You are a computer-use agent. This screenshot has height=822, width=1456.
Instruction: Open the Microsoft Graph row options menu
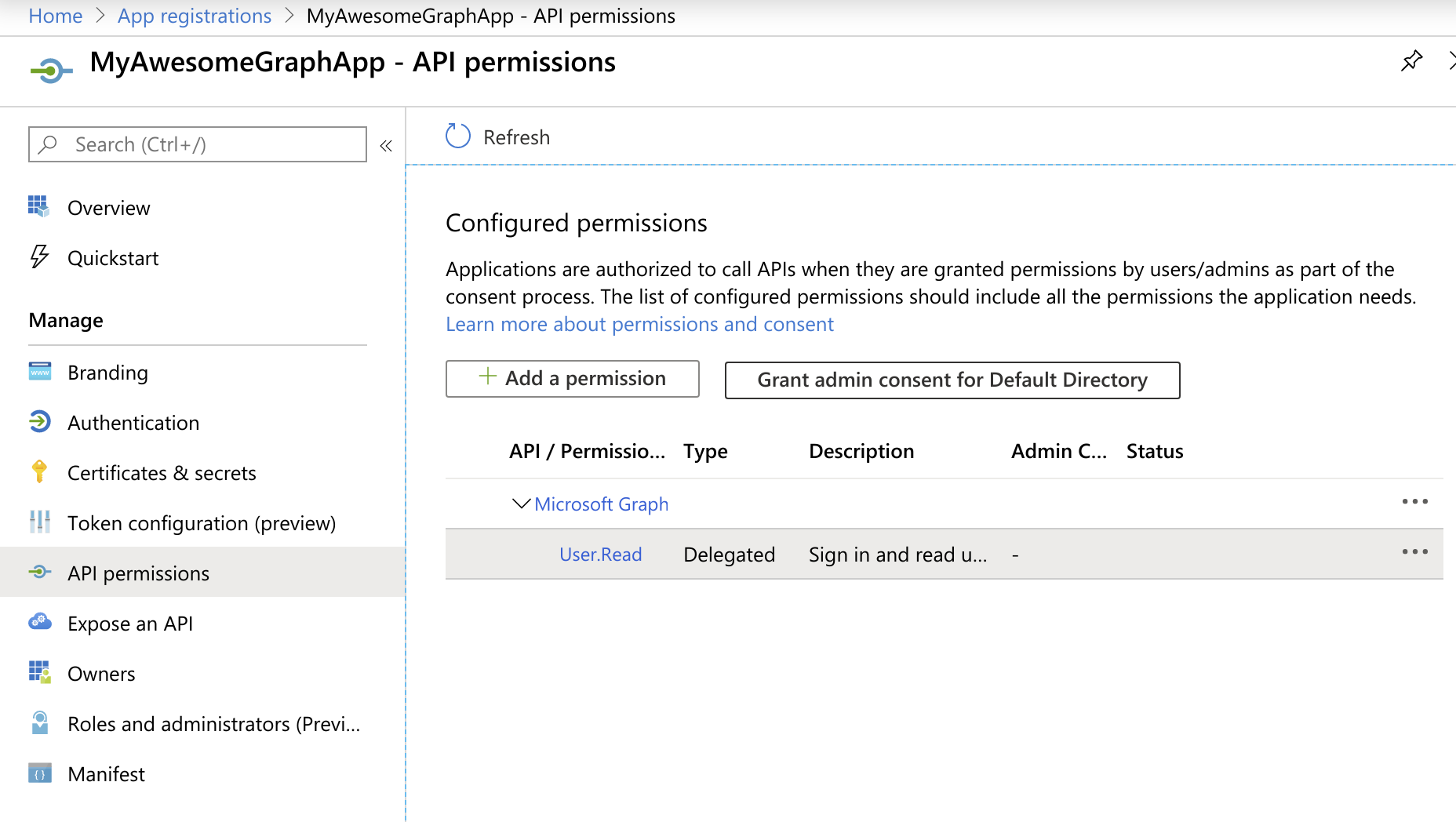(1415, 501)
